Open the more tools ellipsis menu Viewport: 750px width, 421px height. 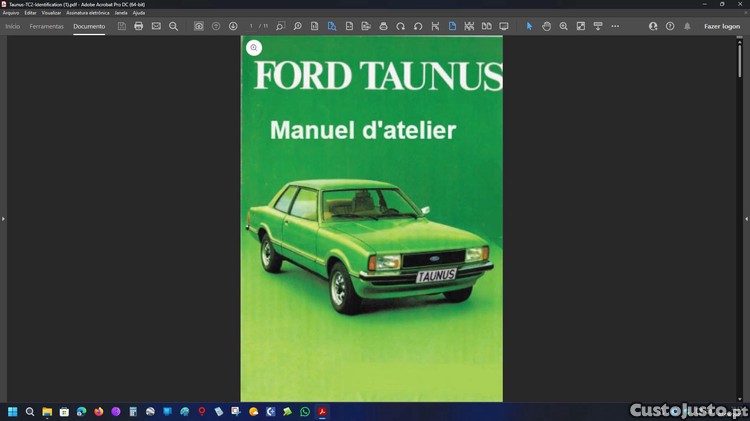tap(615, 26)
